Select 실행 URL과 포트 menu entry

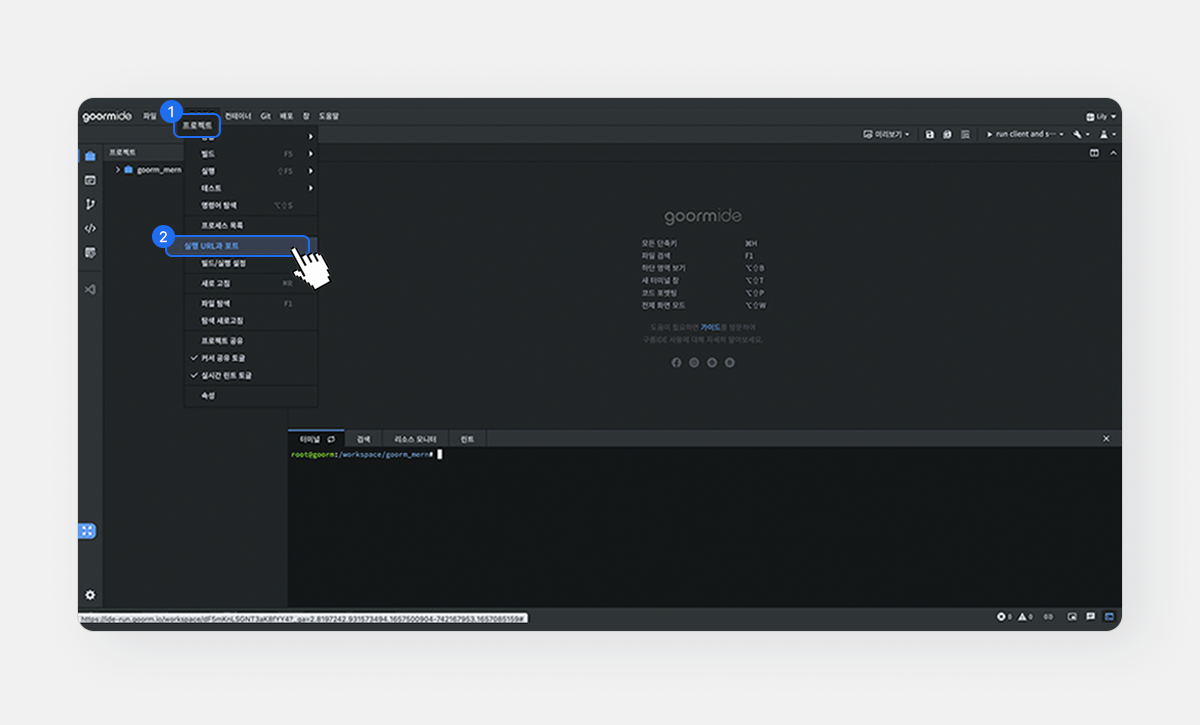coord(237,245)
